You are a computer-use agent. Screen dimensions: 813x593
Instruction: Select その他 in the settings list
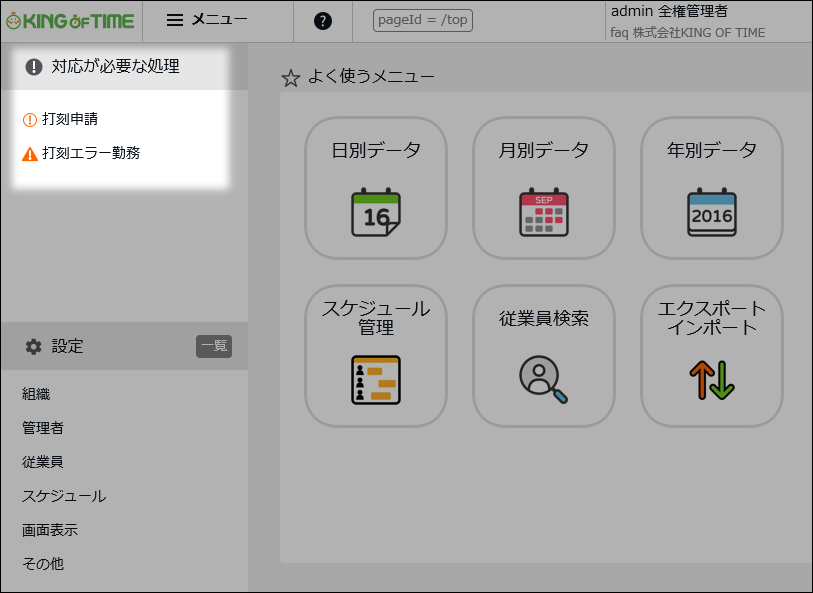(x=43, y=563)
